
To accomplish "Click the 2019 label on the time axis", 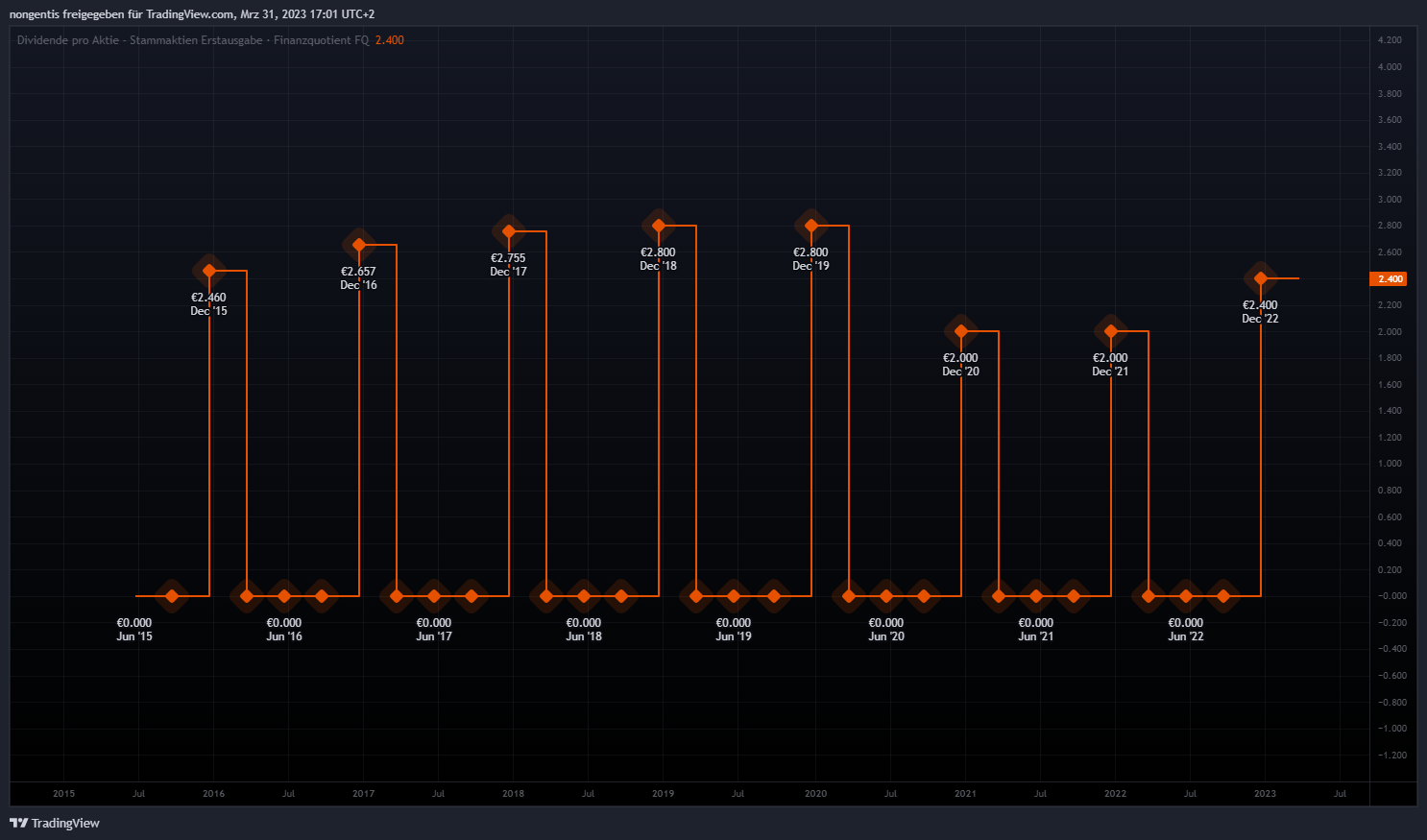I will (x=663, y=794).
